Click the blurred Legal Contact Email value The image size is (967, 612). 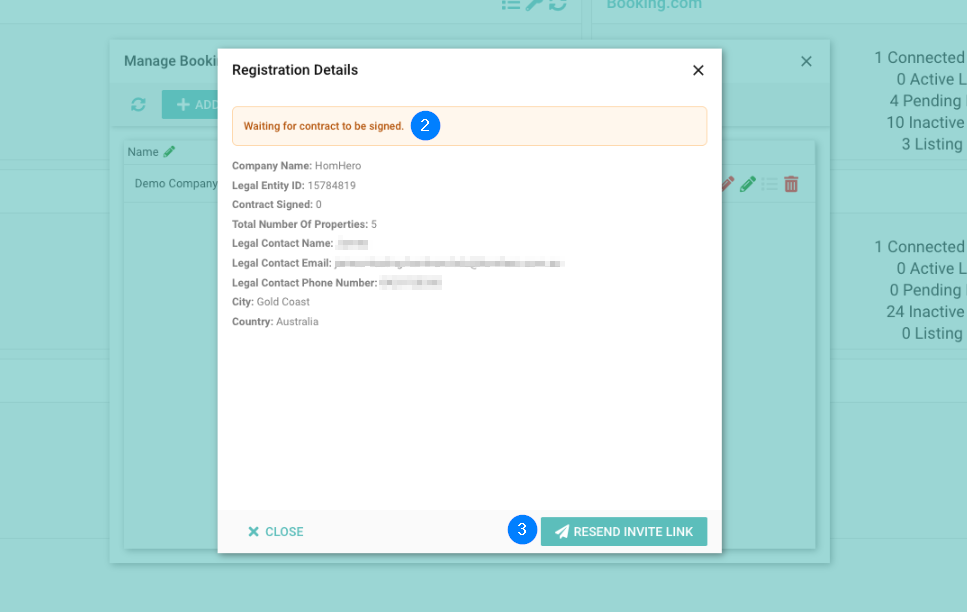[x=449, y=263]
